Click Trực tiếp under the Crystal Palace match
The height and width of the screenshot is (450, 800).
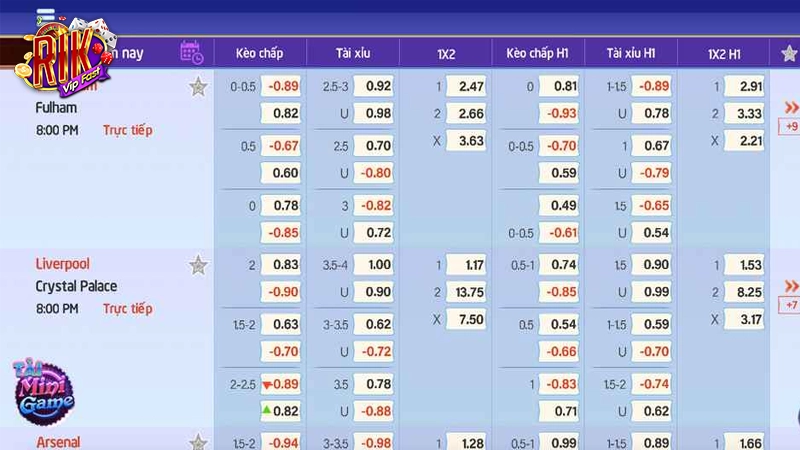(128, 309)
